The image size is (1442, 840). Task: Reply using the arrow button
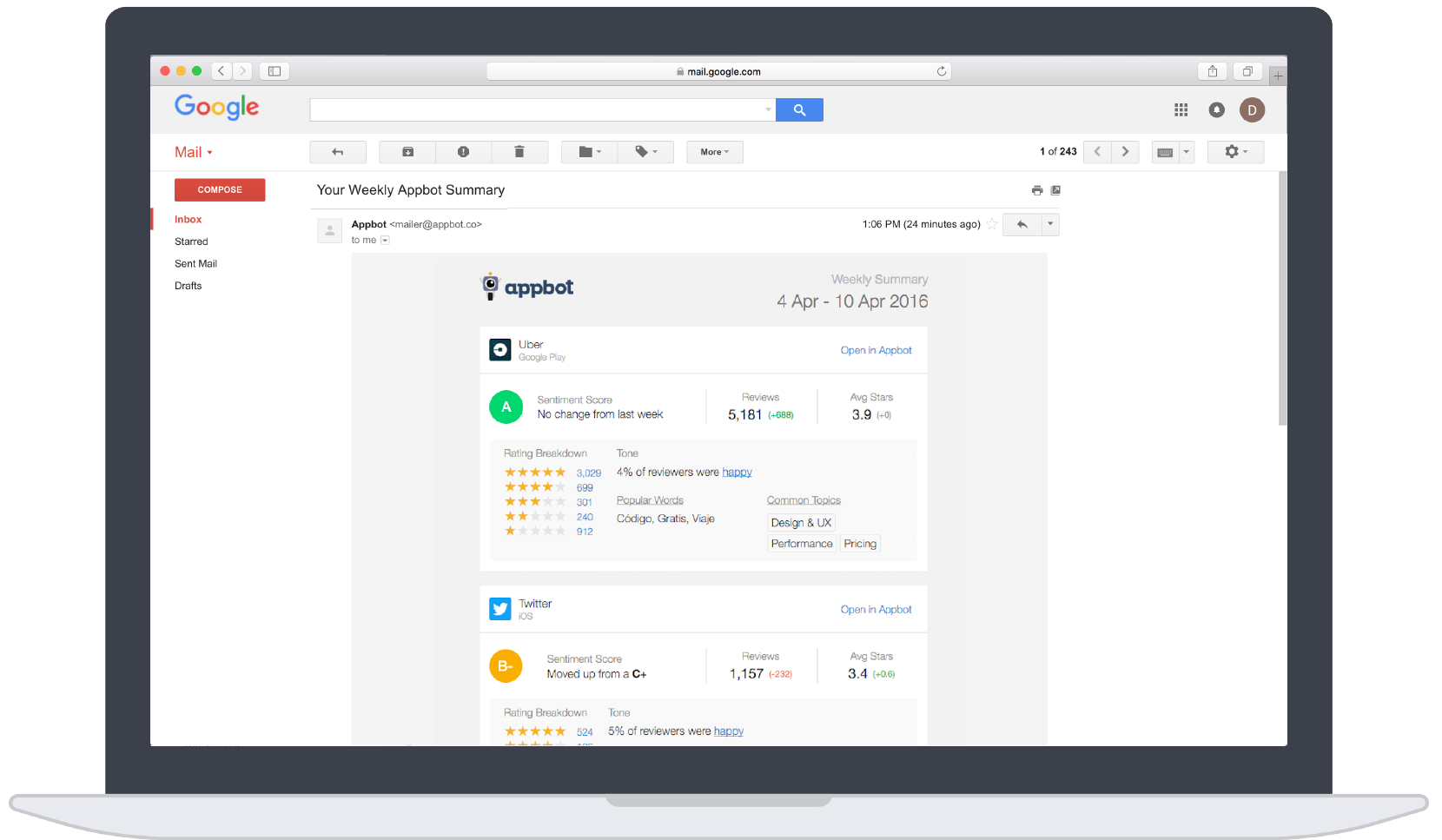pyautogui.click(x=1022, y=225)
